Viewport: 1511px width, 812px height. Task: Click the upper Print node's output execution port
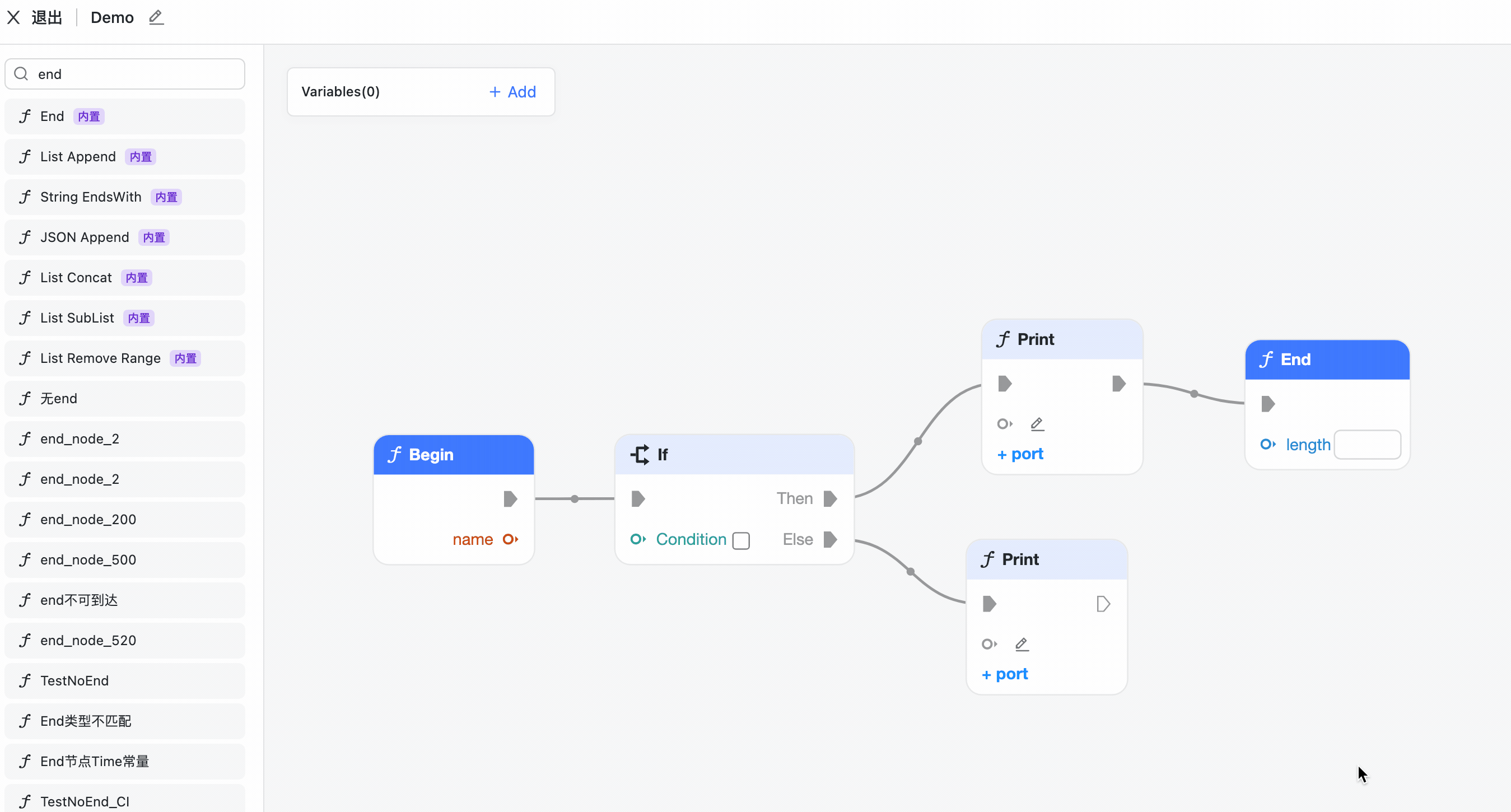1118,384
